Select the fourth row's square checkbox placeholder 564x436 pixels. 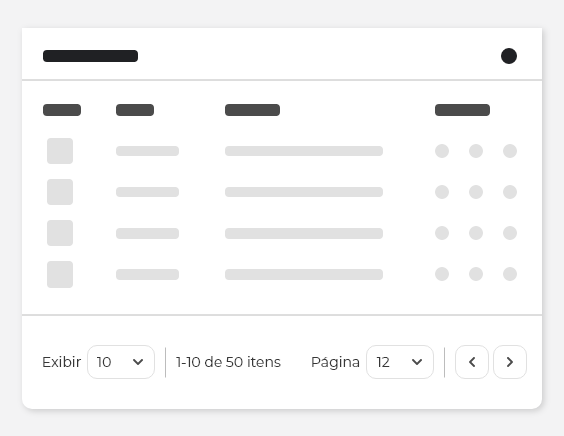(x=60, y=274)
